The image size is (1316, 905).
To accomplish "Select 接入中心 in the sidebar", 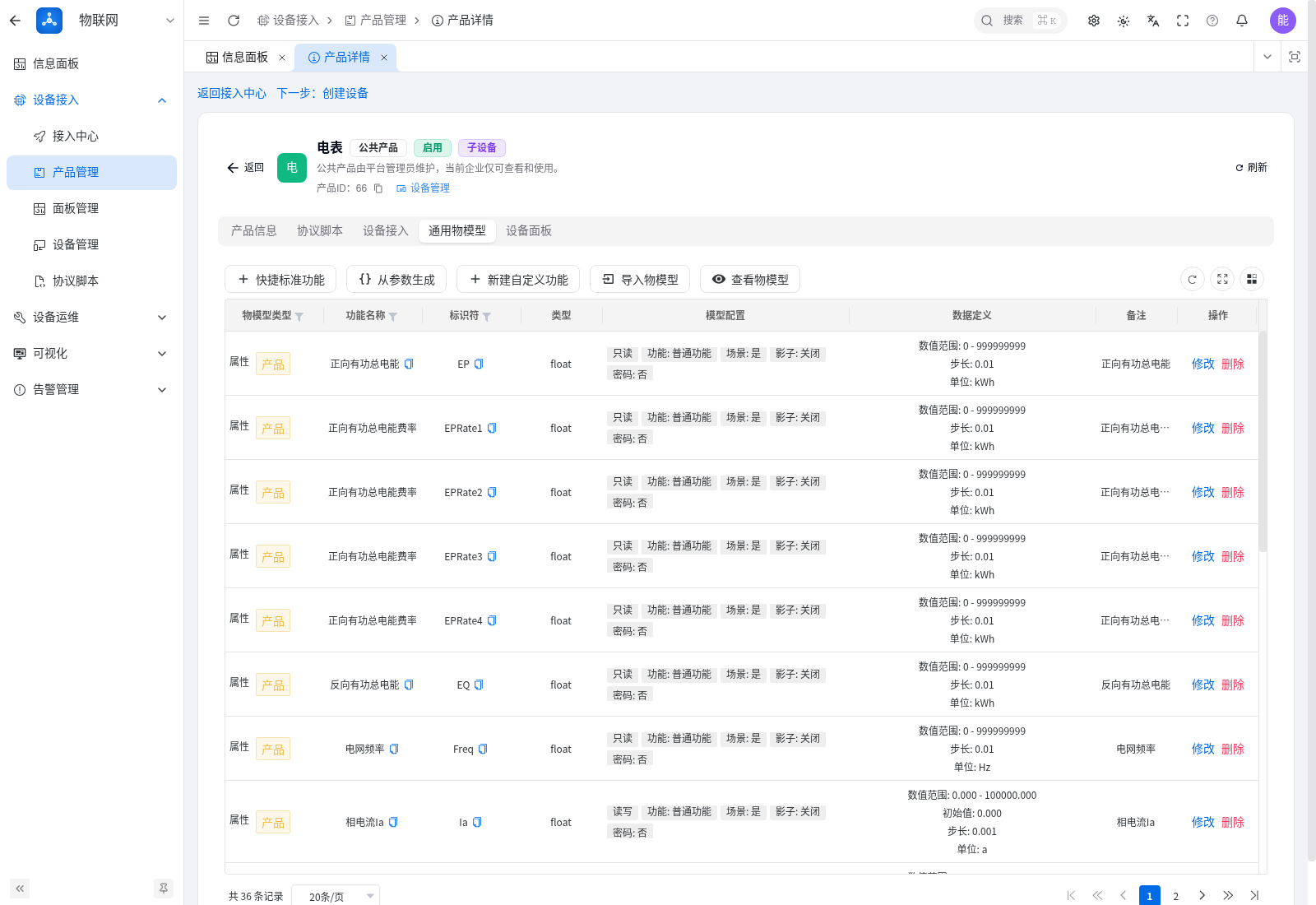I will (91, 137).
